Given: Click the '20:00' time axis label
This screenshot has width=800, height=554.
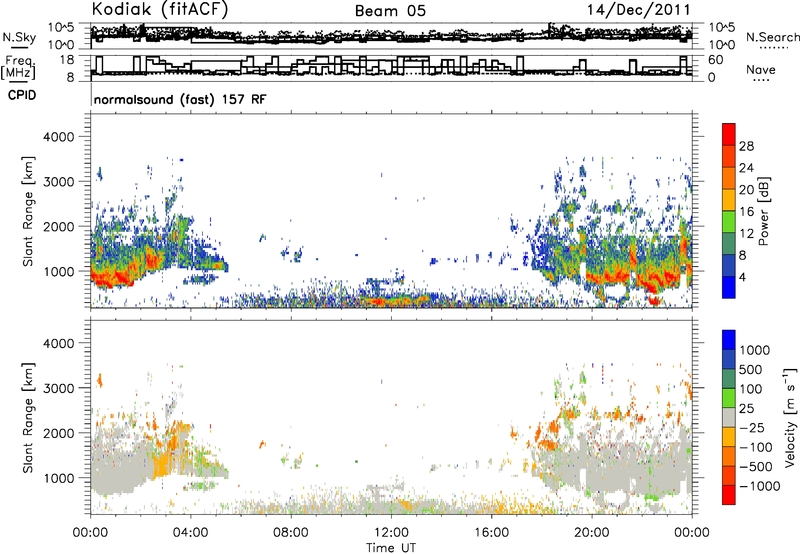Looking at the screenshot, I should point(591,533).
